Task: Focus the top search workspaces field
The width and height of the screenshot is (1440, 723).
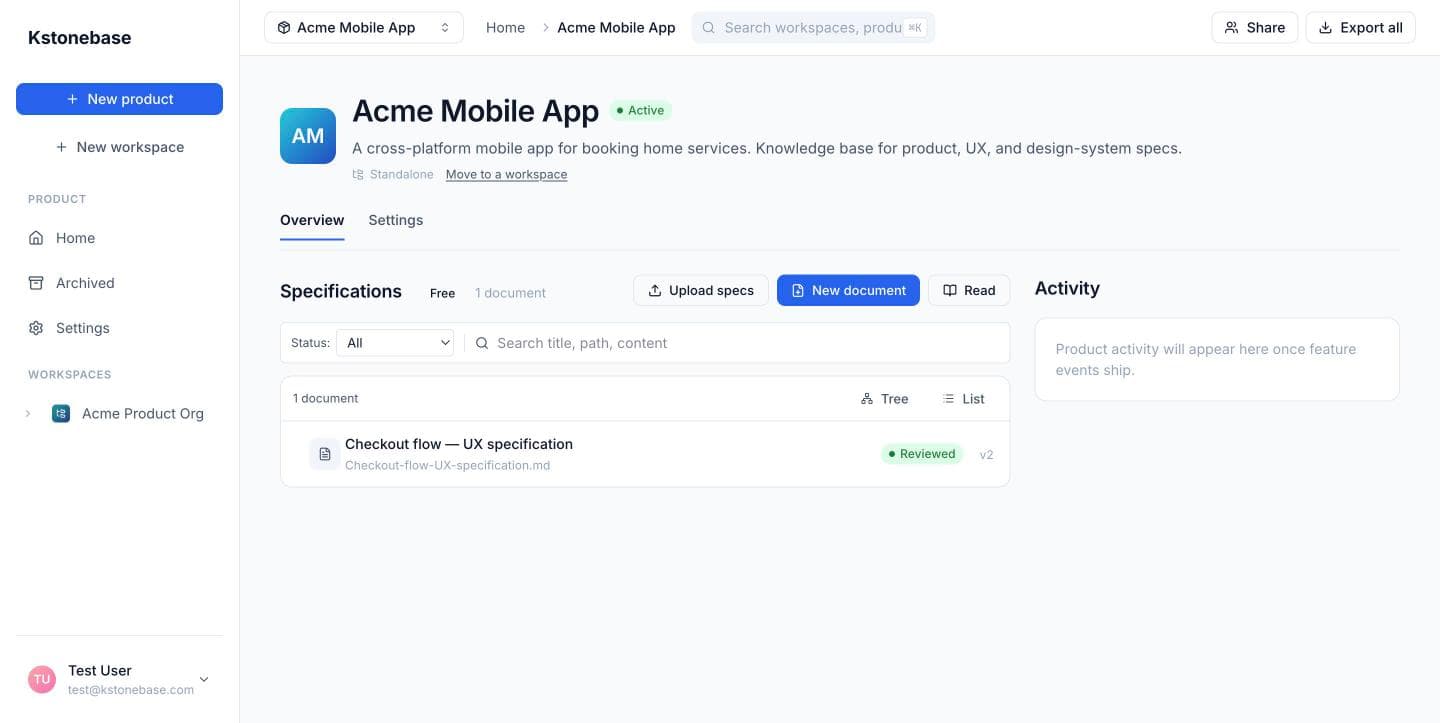Action: pos(813,28)
